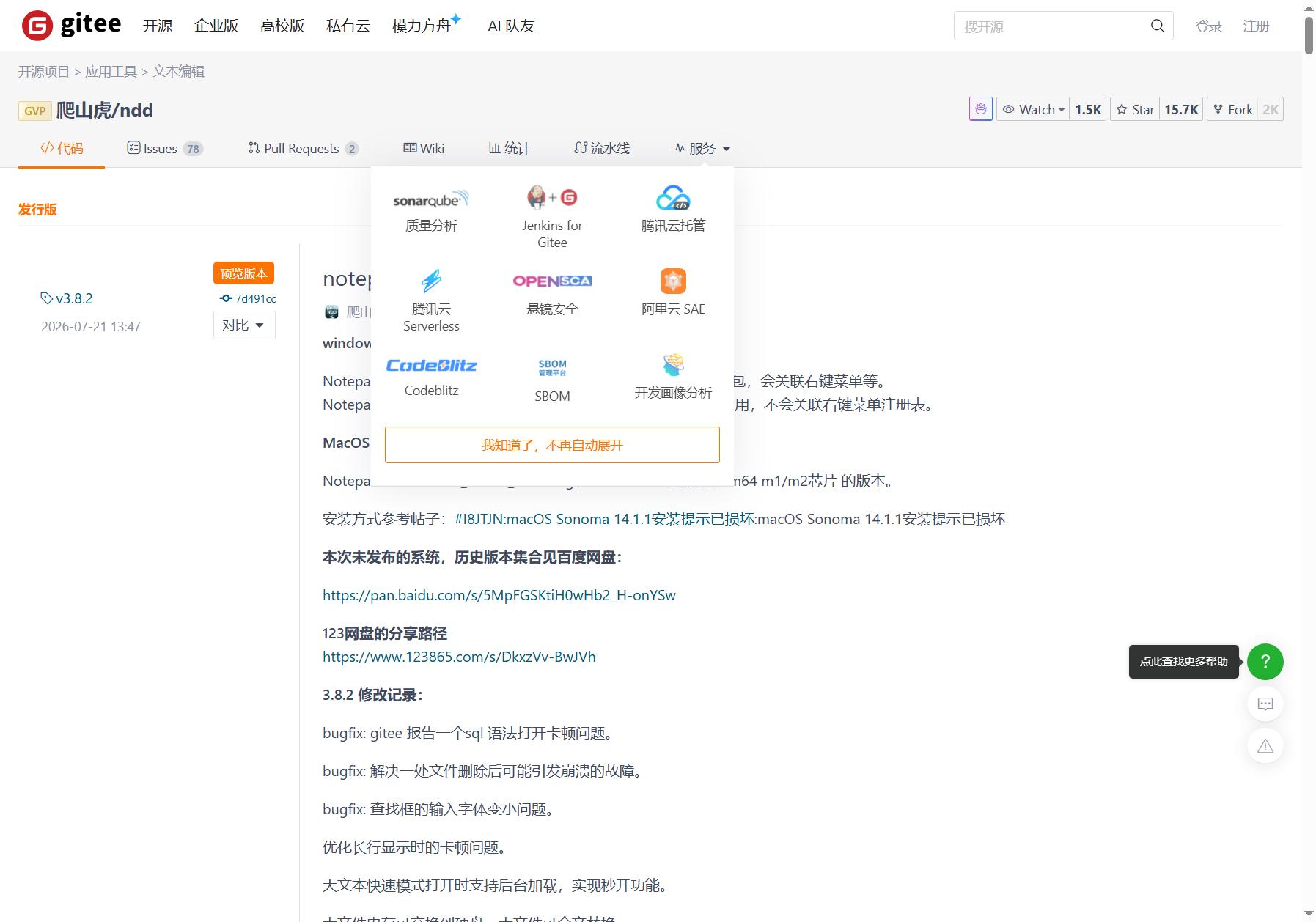This screenshot has width=1316, height=922.
Task: Open 私有云 in top navigation
Action: point(348,26)
